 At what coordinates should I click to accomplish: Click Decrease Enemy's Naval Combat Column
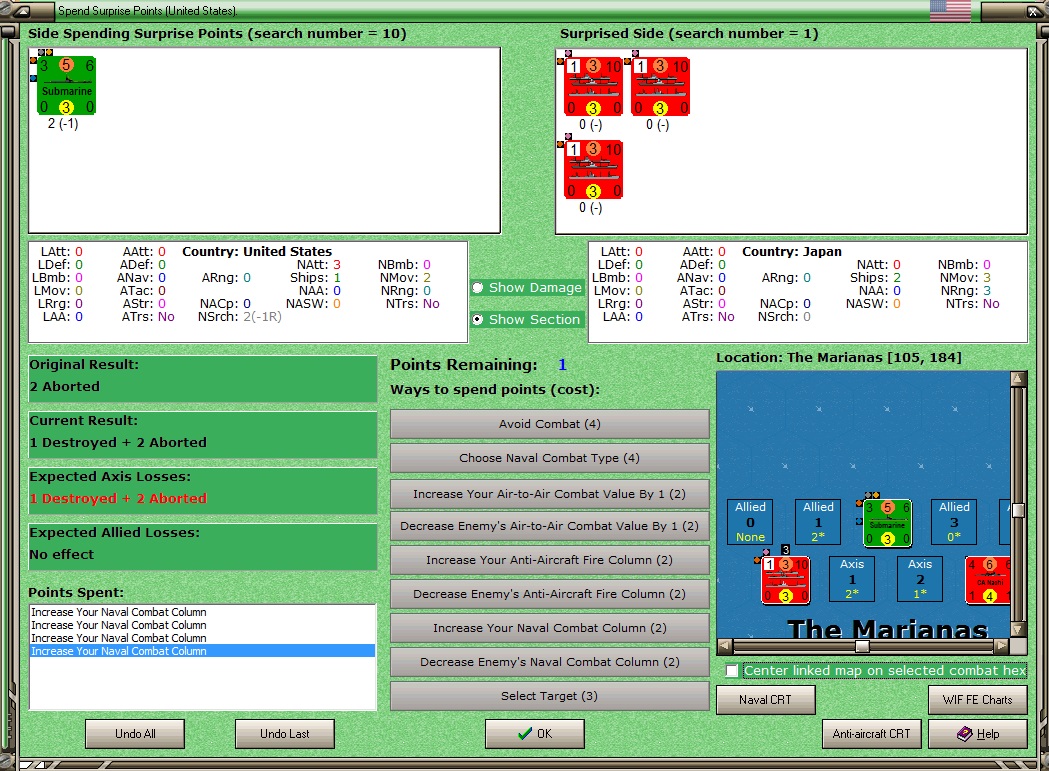pyautogui.click(x=550, y=662)
